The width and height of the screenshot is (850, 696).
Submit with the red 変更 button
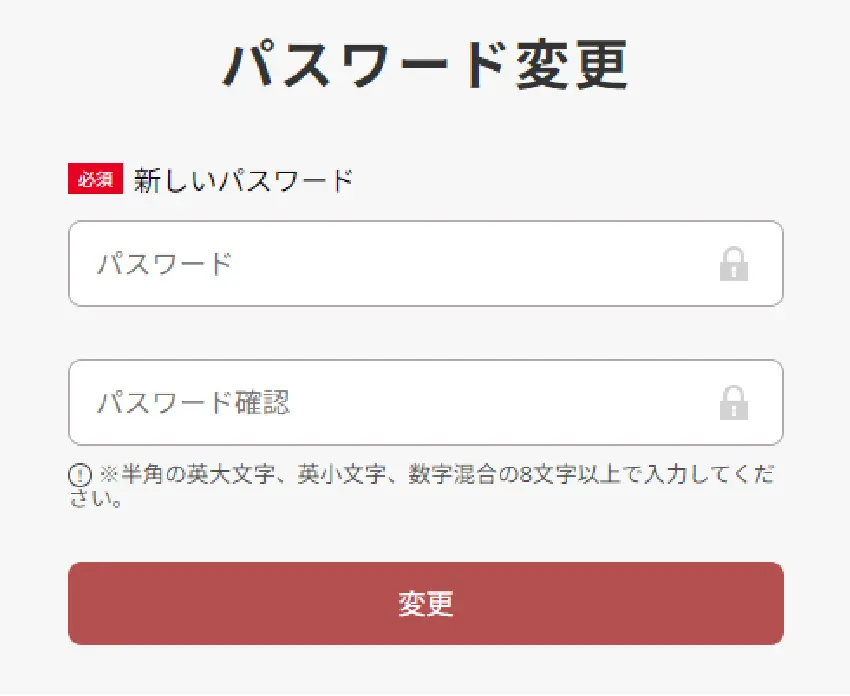tap(426, 603)
